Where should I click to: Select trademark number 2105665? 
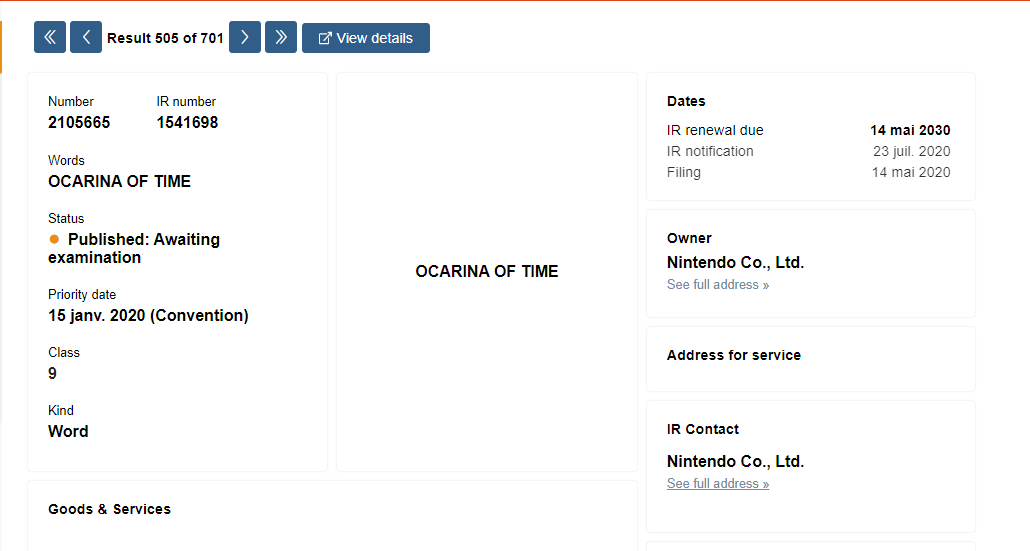point(79,123)
